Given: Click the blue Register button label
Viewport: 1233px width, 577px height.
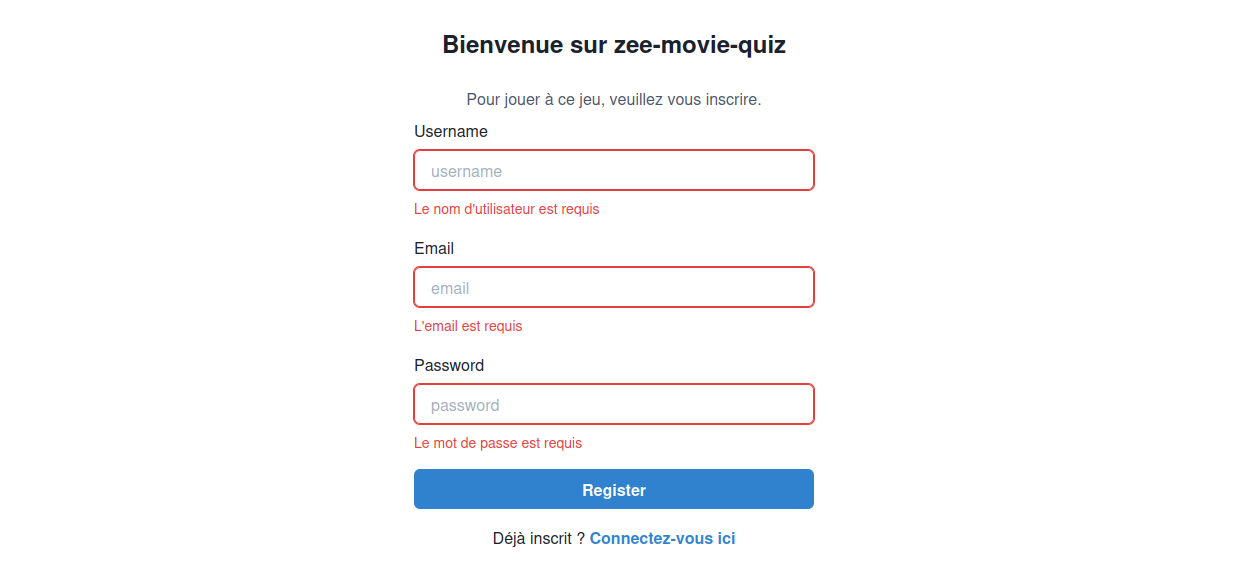Looking at the screenshot, I should pos(614,489).
